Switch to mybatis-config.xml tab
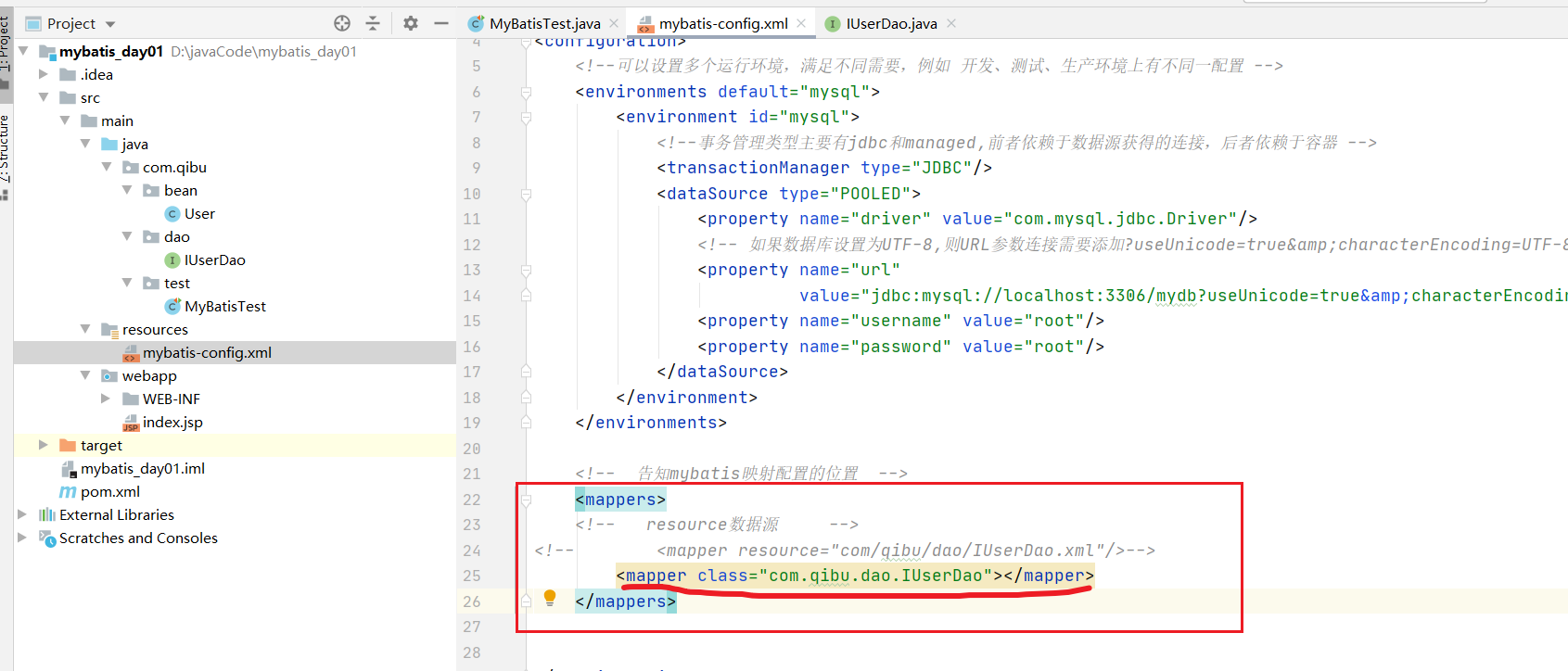The height and width of the screenshot is (671, 1568). click(x=723, y=23)
